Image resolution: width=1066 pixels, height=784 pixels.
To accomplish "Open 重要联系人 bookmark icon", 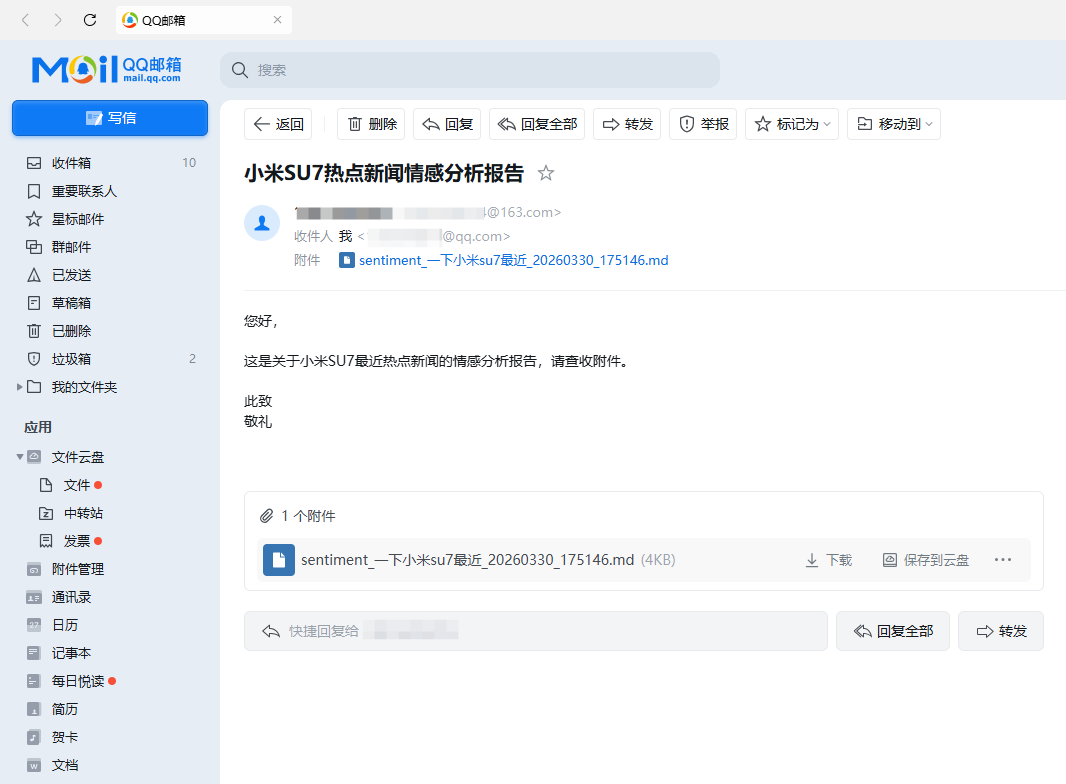I will [x=33, y=191].
